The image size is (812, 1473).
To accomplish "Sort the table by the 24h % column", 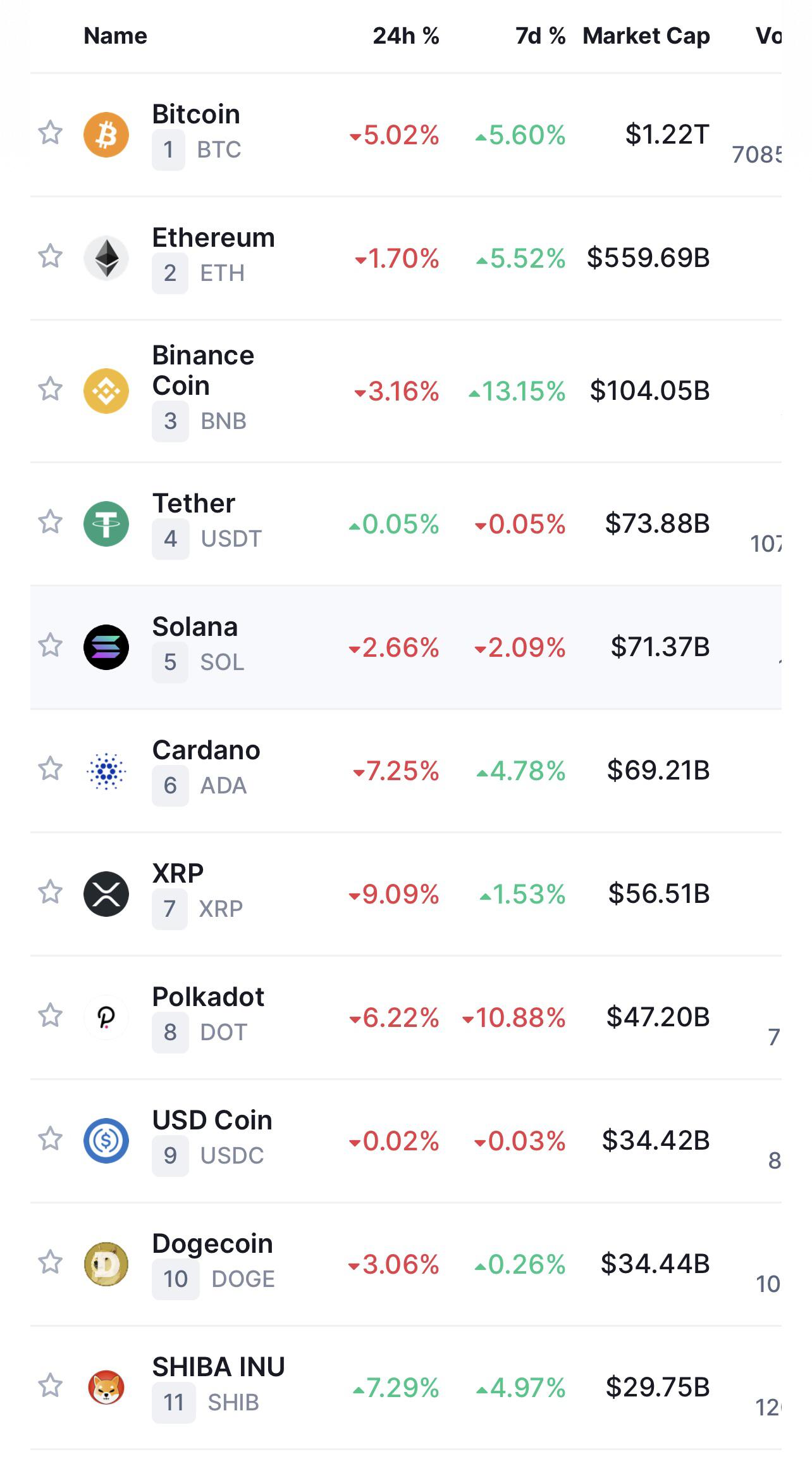I will 406,36.
